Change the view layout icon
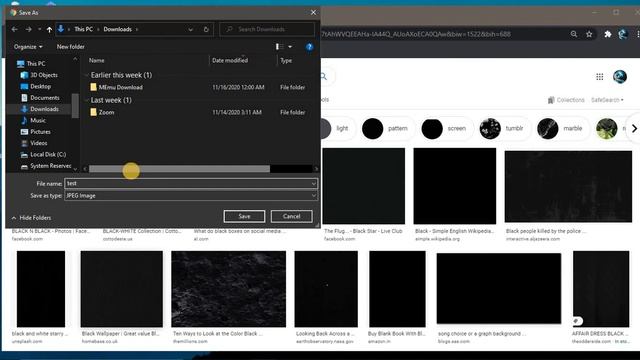 point(280,47)
